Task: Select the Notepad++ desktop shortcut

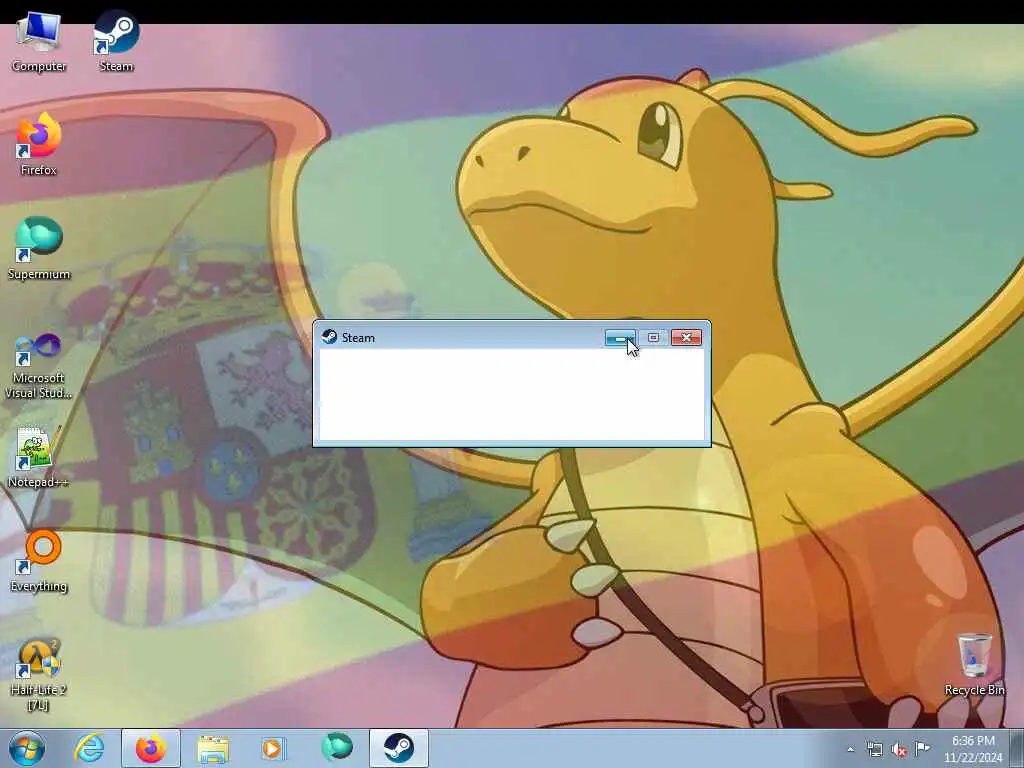Action: (x=39, y=457)
